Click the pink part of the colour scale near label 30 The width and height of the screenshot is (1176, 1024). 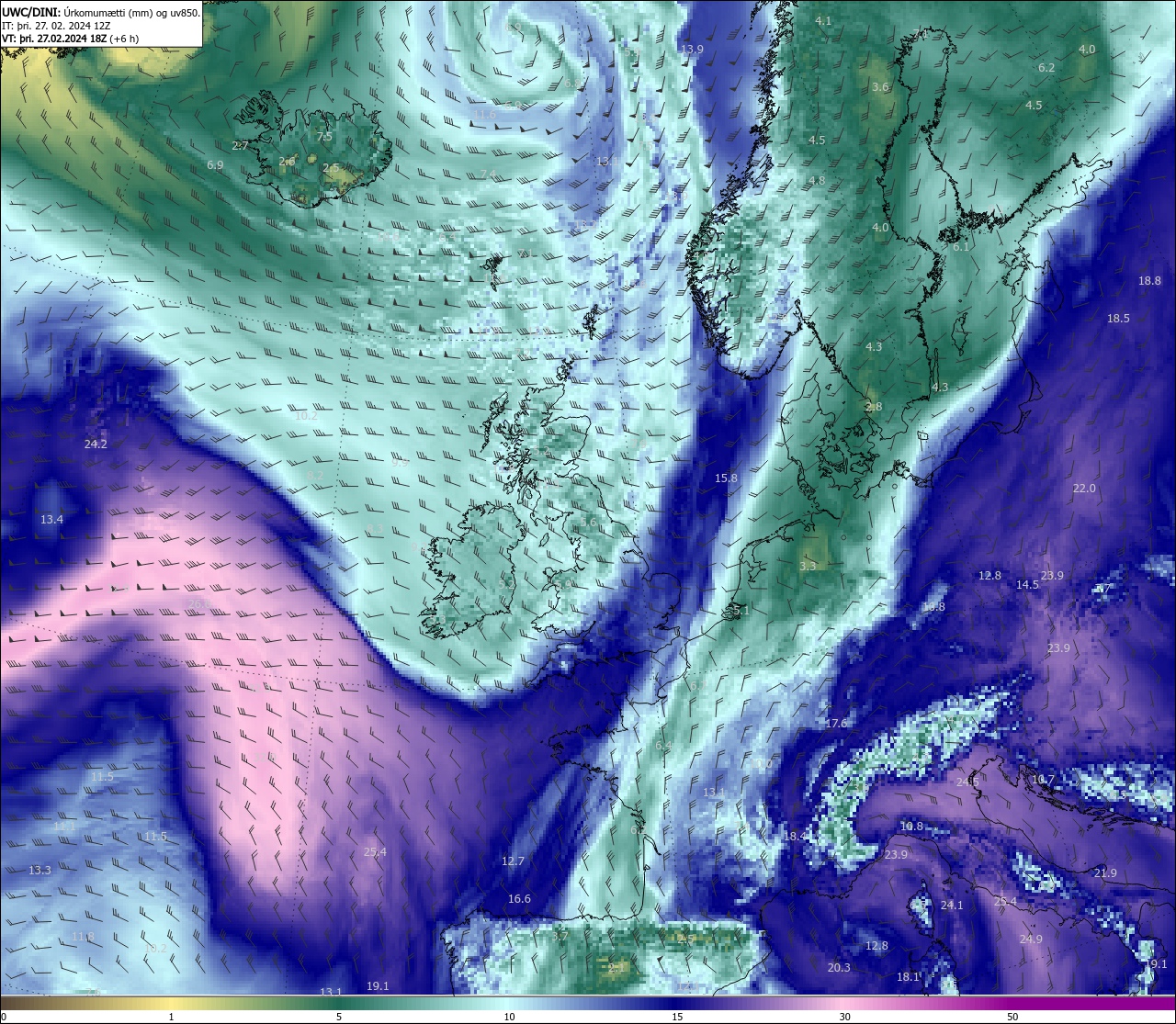click(844, 1003)
